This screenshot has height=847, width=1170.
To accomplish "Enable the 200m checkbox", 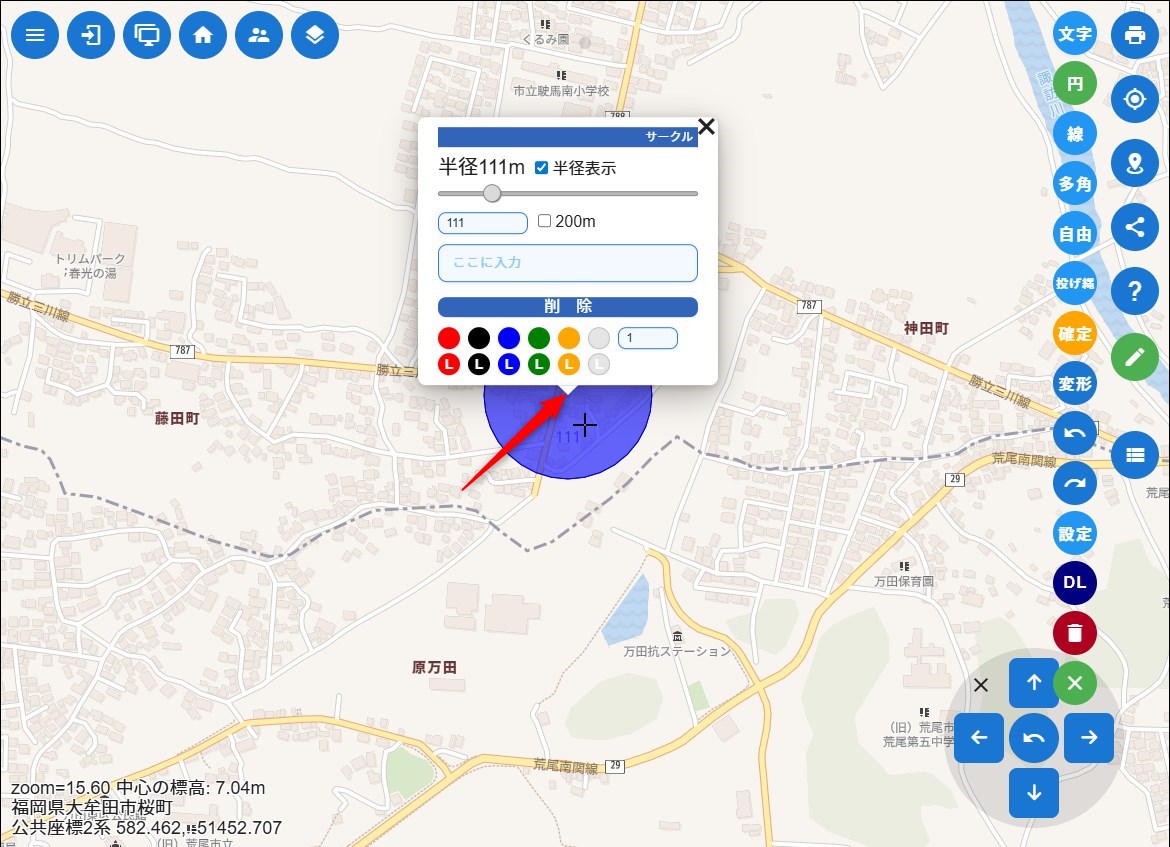I will [x=545, y=221].
